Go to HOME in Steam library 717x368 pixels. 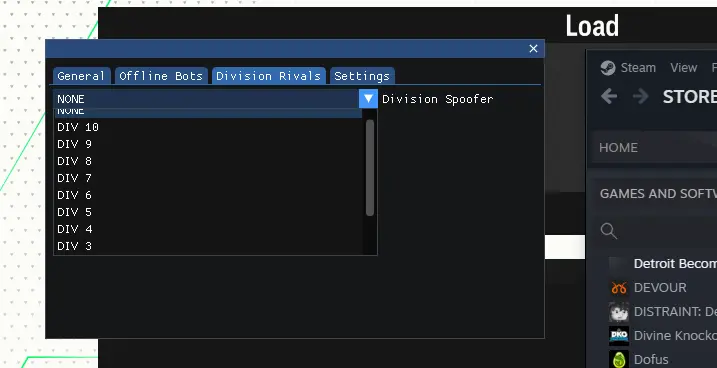618,148
